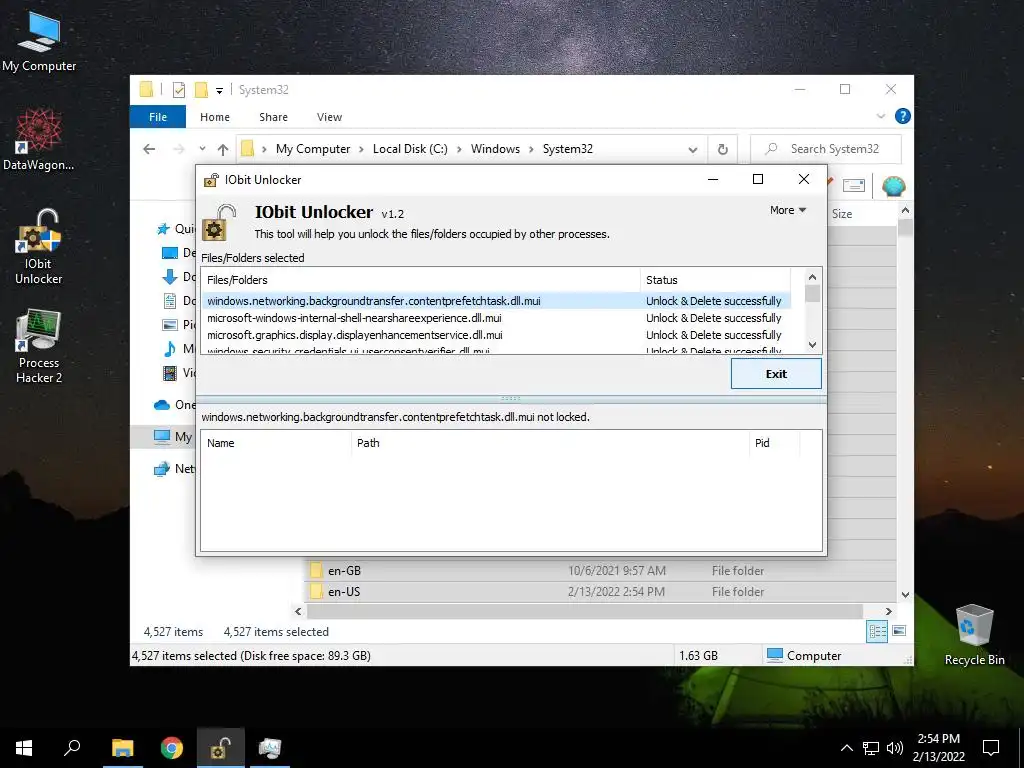This screenshot has height=768, width=1024.
Task: Click System32 breadcrumb in address bar
Action: click(x=568, y=149)
